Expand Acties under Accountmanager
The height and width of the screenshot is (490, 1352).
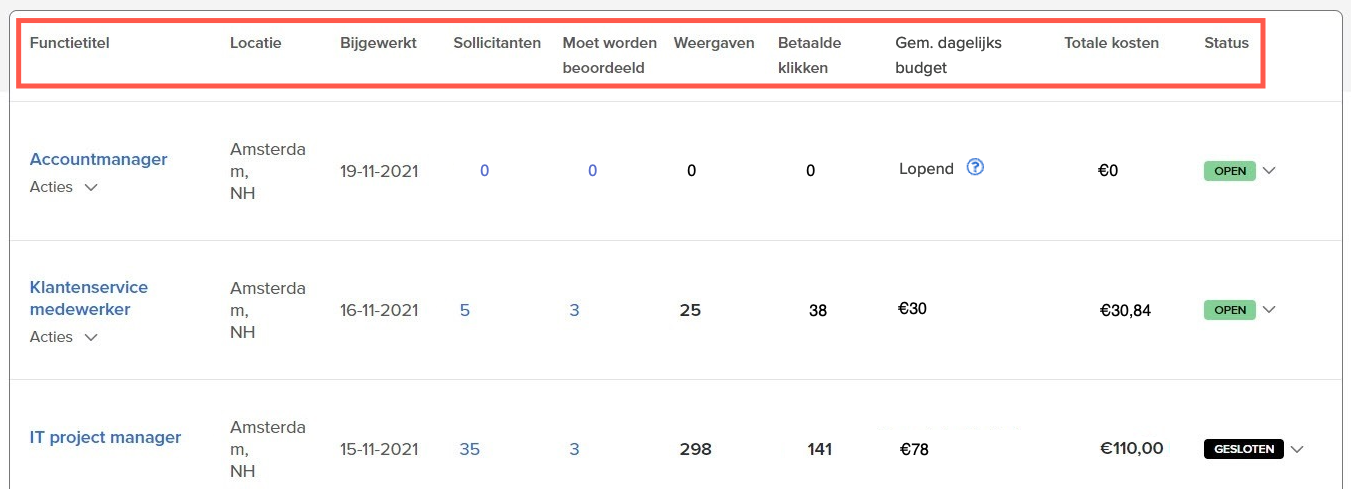[x=64, y=187]
